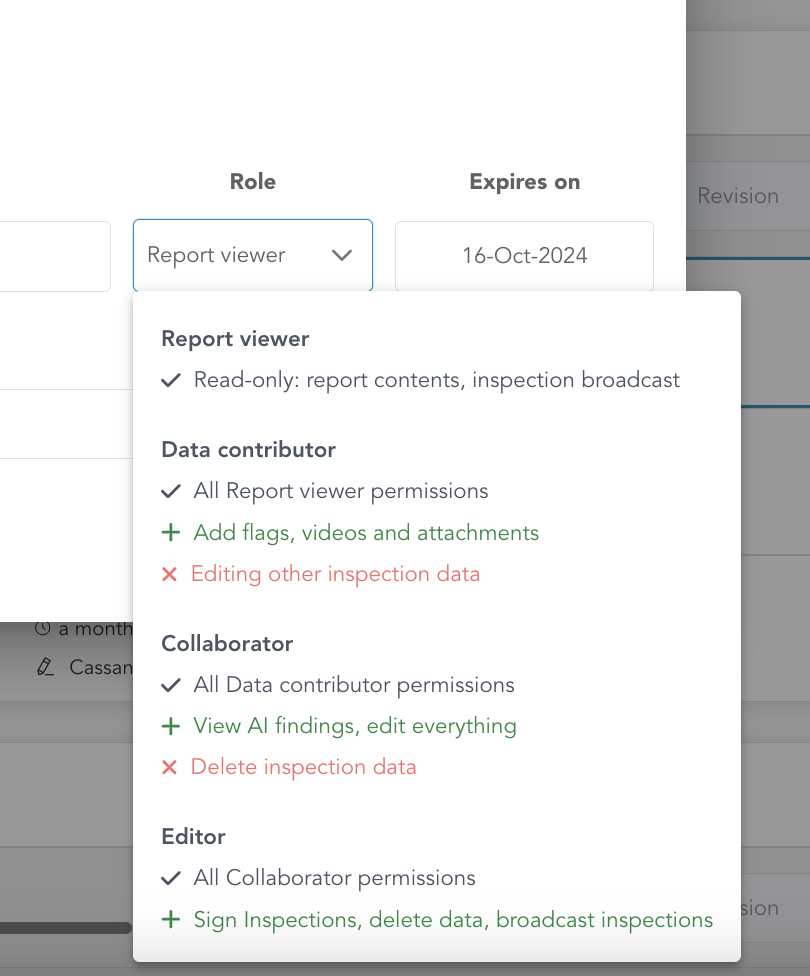The height and width of the screenshot is (976, 810).
Task: Click red X beside Delete inspection data
Action: pos(169,767)
